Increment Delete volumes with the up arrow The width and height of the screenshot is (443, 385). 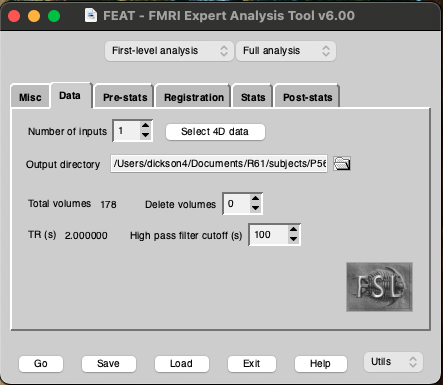coord(255,198)
